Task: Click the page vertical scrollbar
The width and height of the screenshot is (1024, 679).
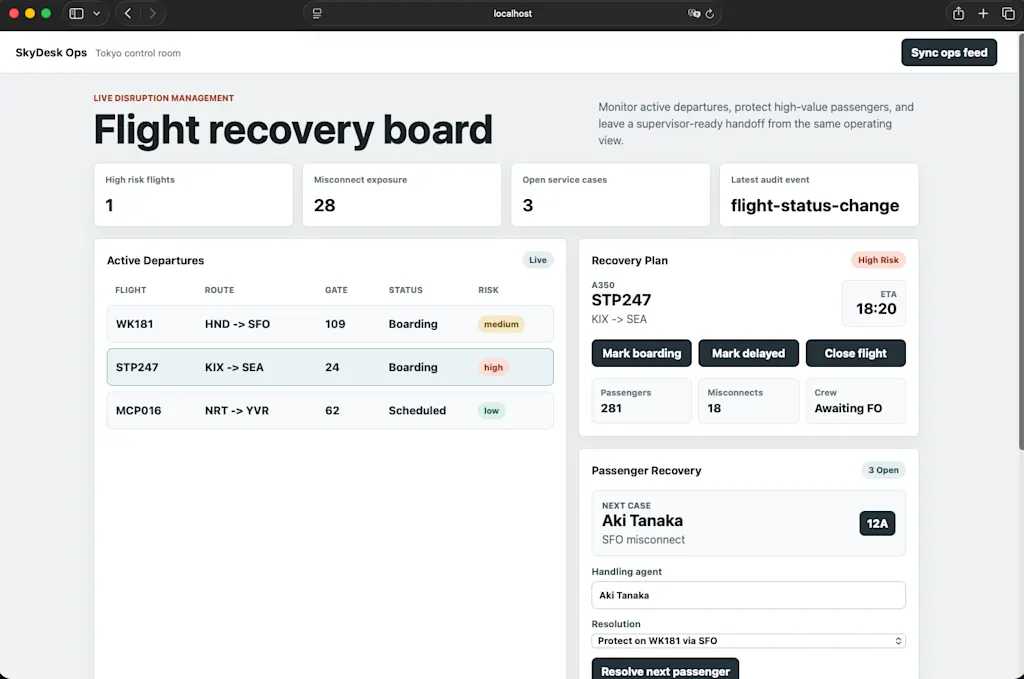Action: [x=1020, y=242]
